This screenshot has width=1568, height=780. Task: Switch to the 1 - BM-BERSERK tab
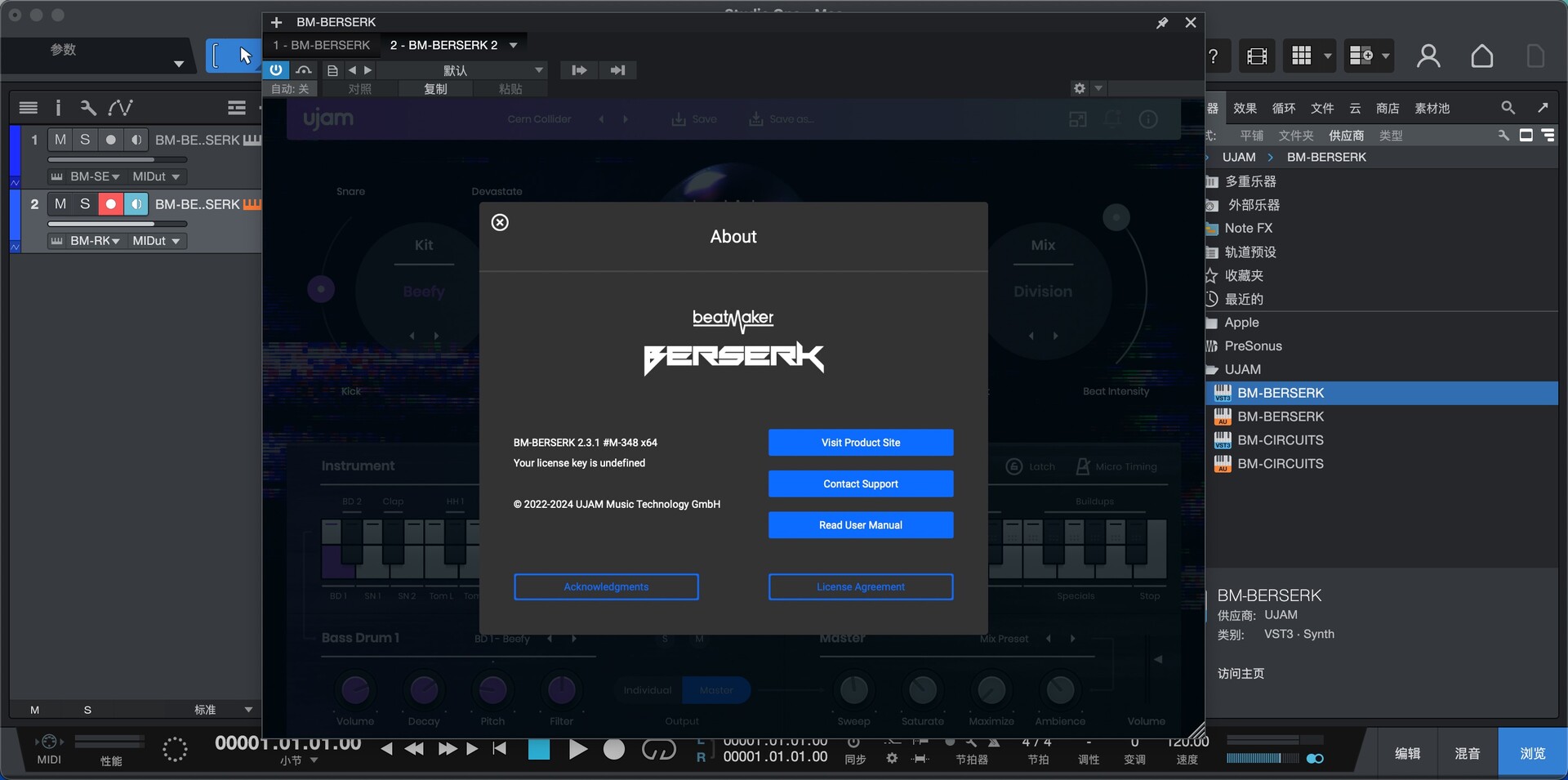[322, 45]
